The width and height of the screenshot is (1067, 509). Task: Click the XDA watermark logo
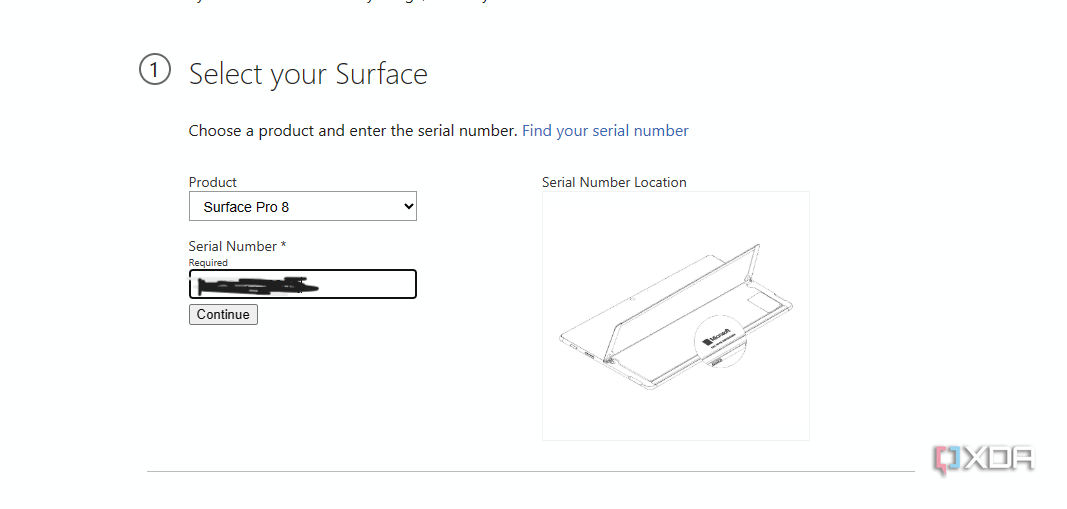[983, 459]
